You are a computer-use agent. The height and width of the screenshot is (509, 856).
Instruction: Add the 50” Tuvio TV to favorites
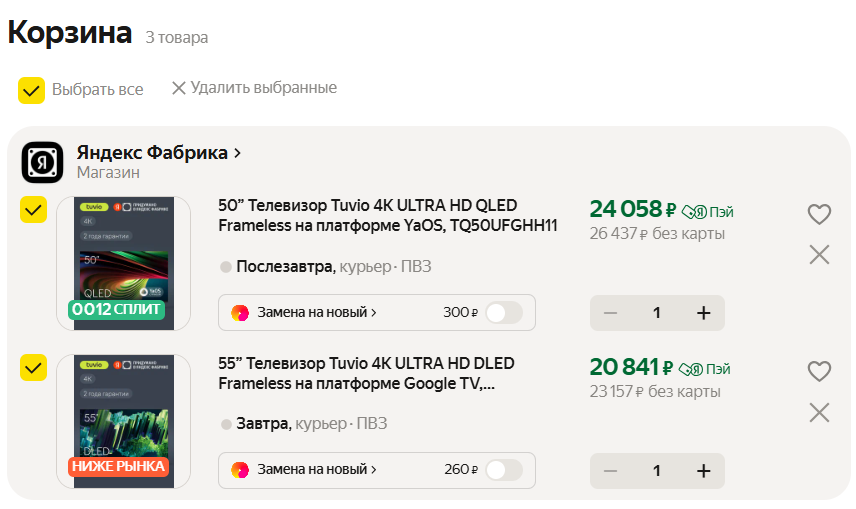(819, 214)
